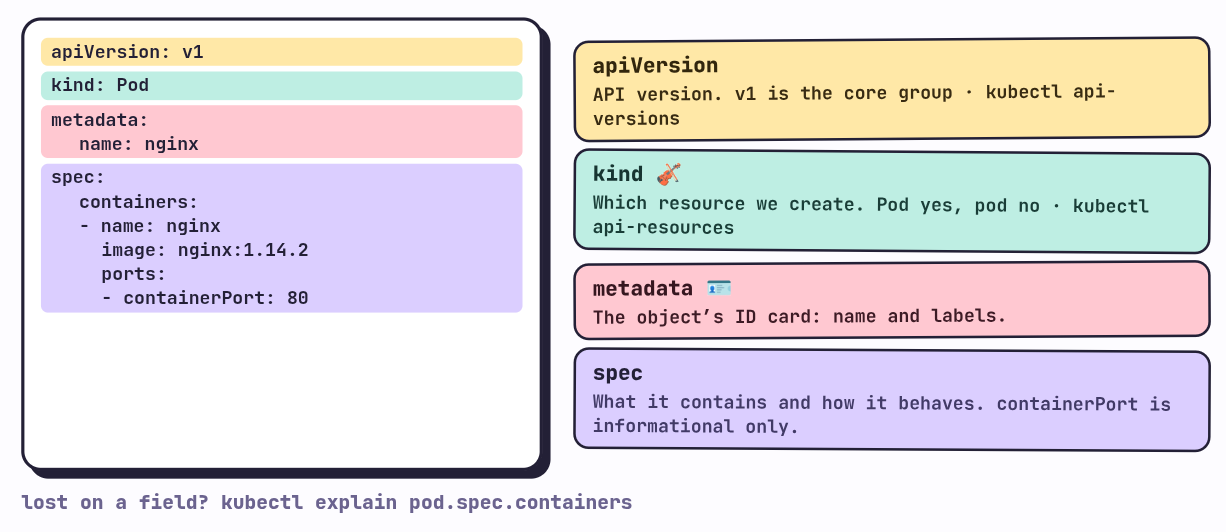Click the 'image: nginx:1.14.2' line

point(204,250)
